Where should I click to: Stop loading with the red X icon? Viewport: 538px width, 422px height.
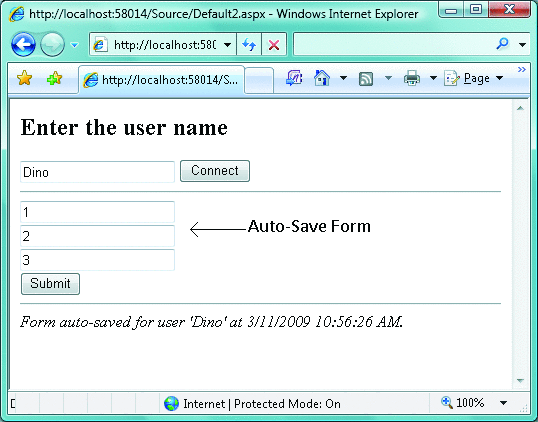coord(274,44)
